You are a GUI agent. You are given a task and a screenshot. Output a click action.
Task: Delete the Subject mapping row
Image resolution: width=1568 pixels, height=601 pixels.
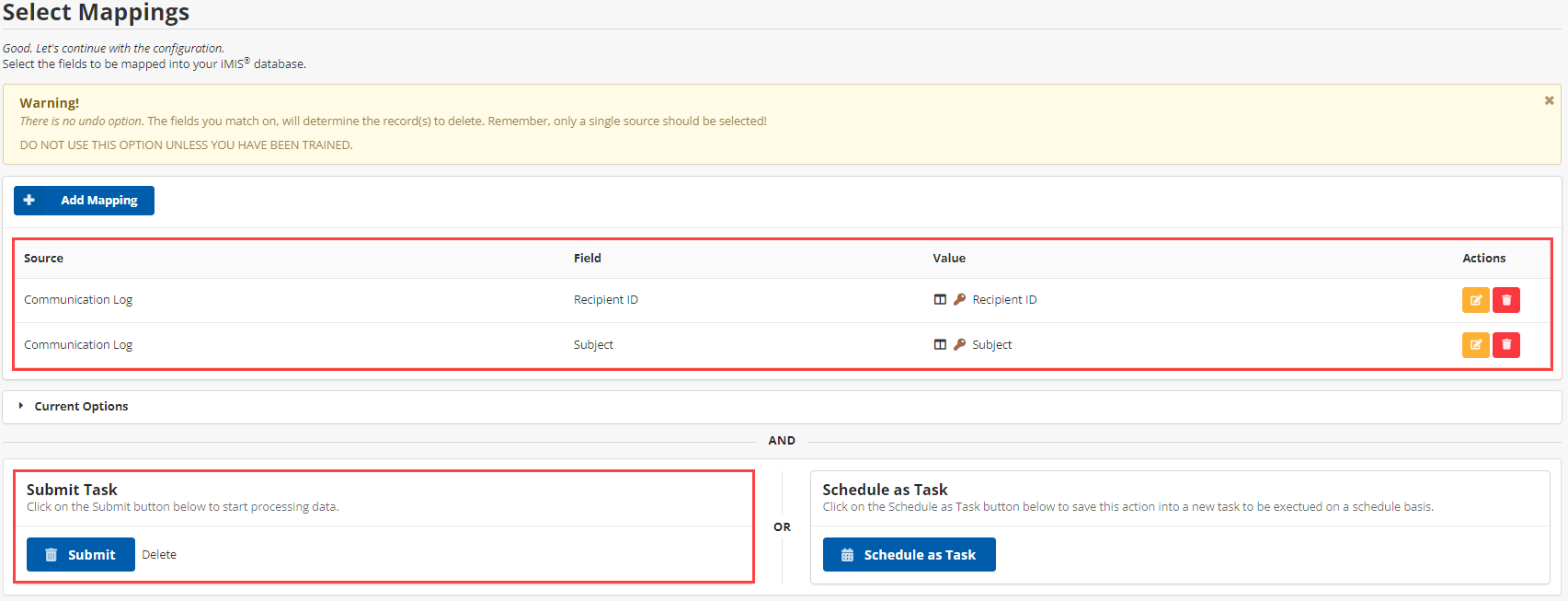(1505, 345)
